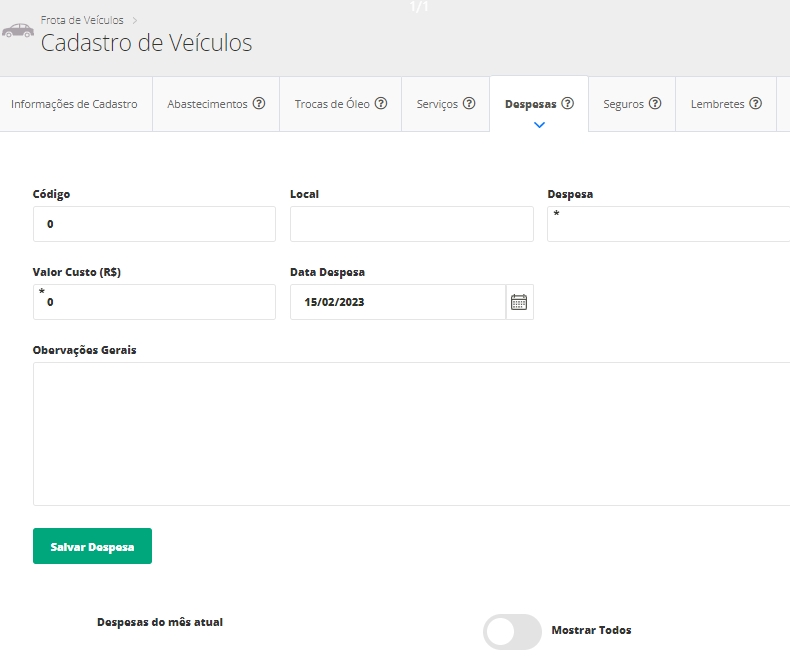The image size is (790, 658).
Task: Click into the Obervações Gerais text area
Action: tap(412, 434)
